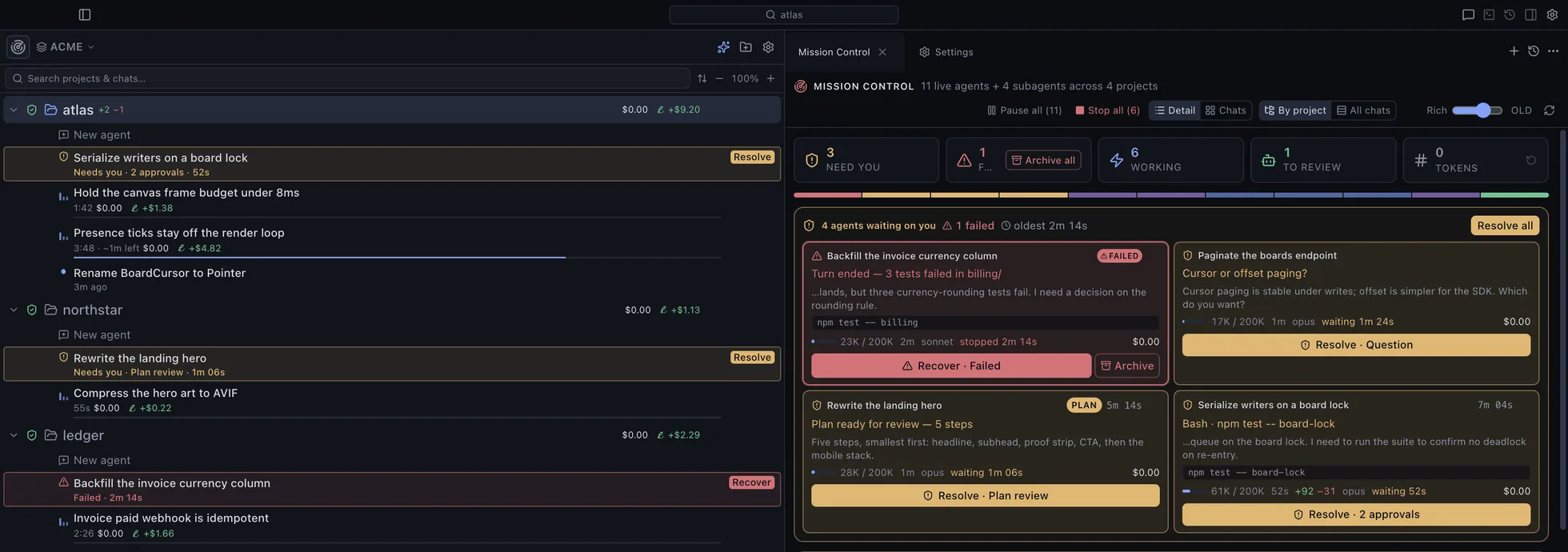Open the terminal panel icon in title bar

click(x=1489, y=14)
